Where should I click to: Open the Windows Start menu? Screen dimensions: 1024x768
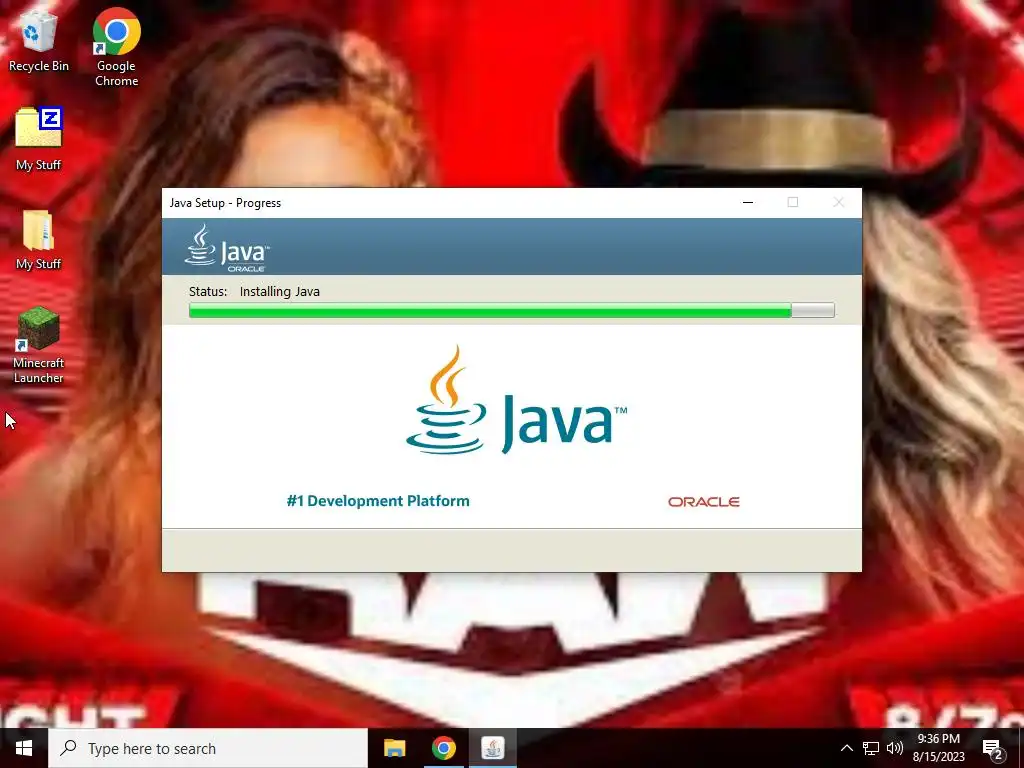24,748
